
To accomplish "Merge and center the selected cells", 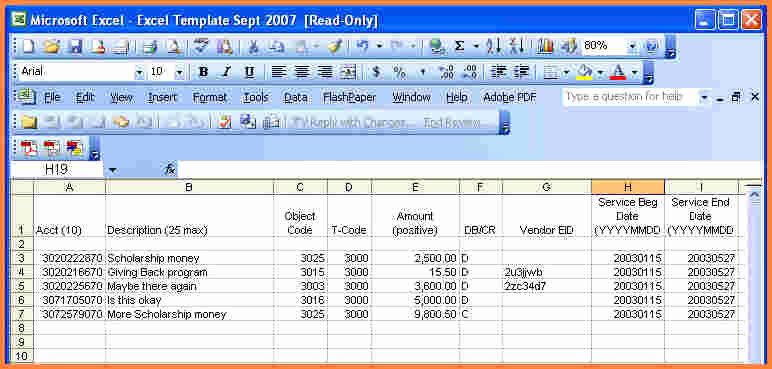I will point(349,72).
